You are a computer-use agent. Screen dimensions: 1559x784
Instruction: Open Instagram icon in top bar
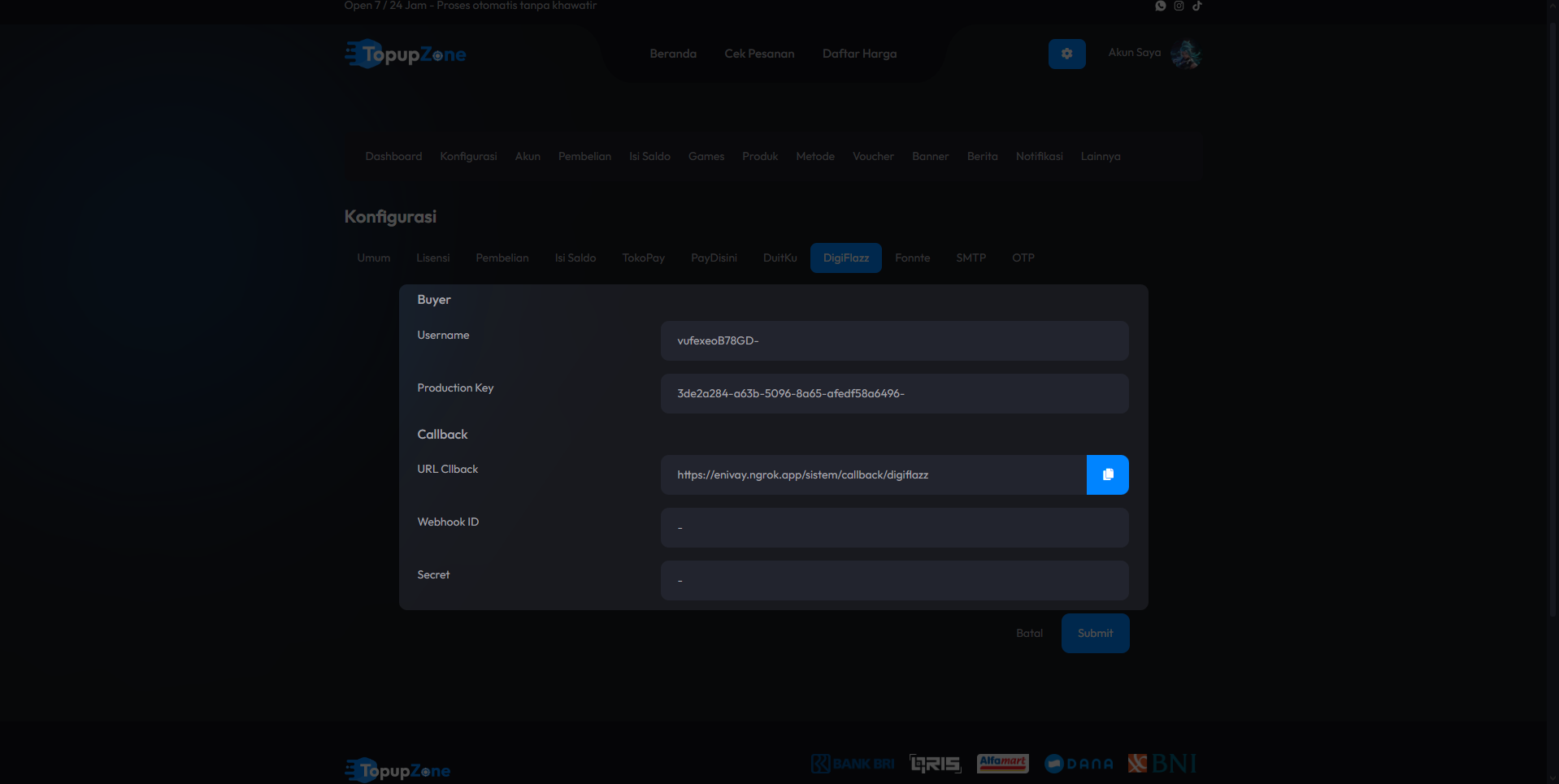click(x=1179, y=6)
